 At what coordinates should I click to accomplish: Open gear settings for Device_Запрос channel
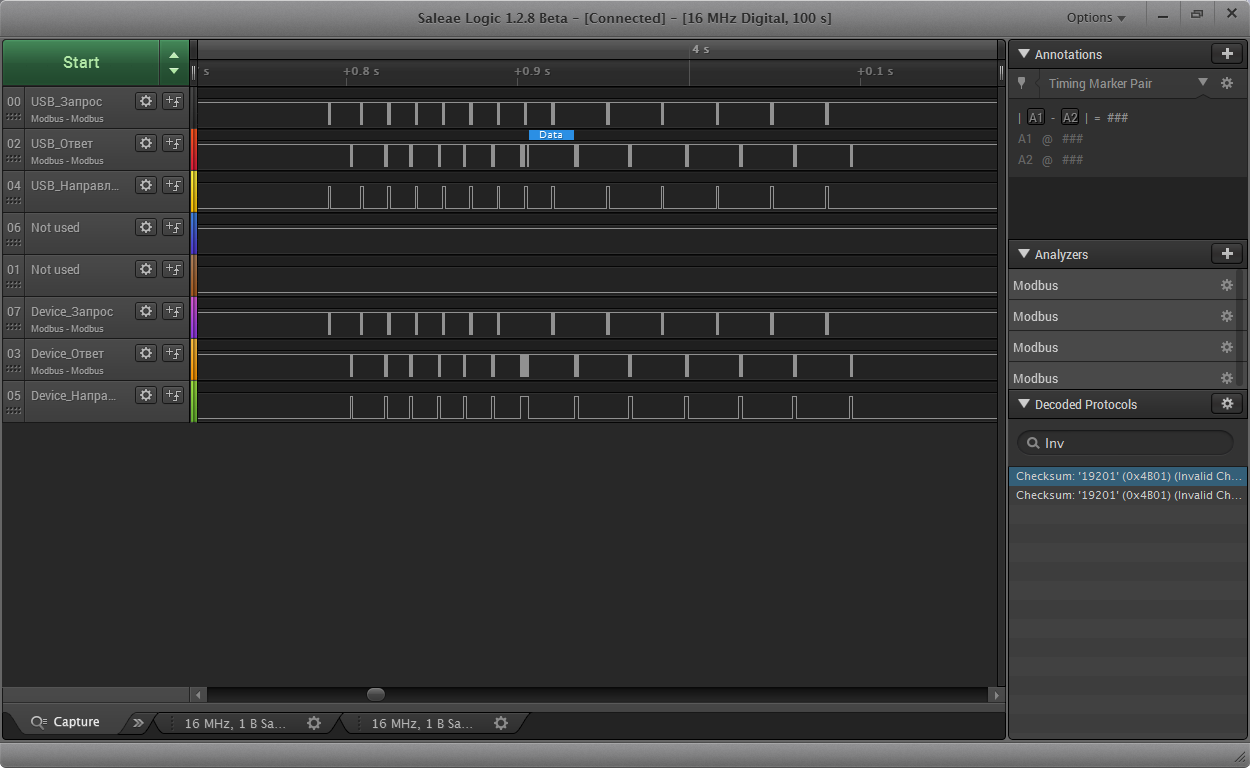point(146,311)
